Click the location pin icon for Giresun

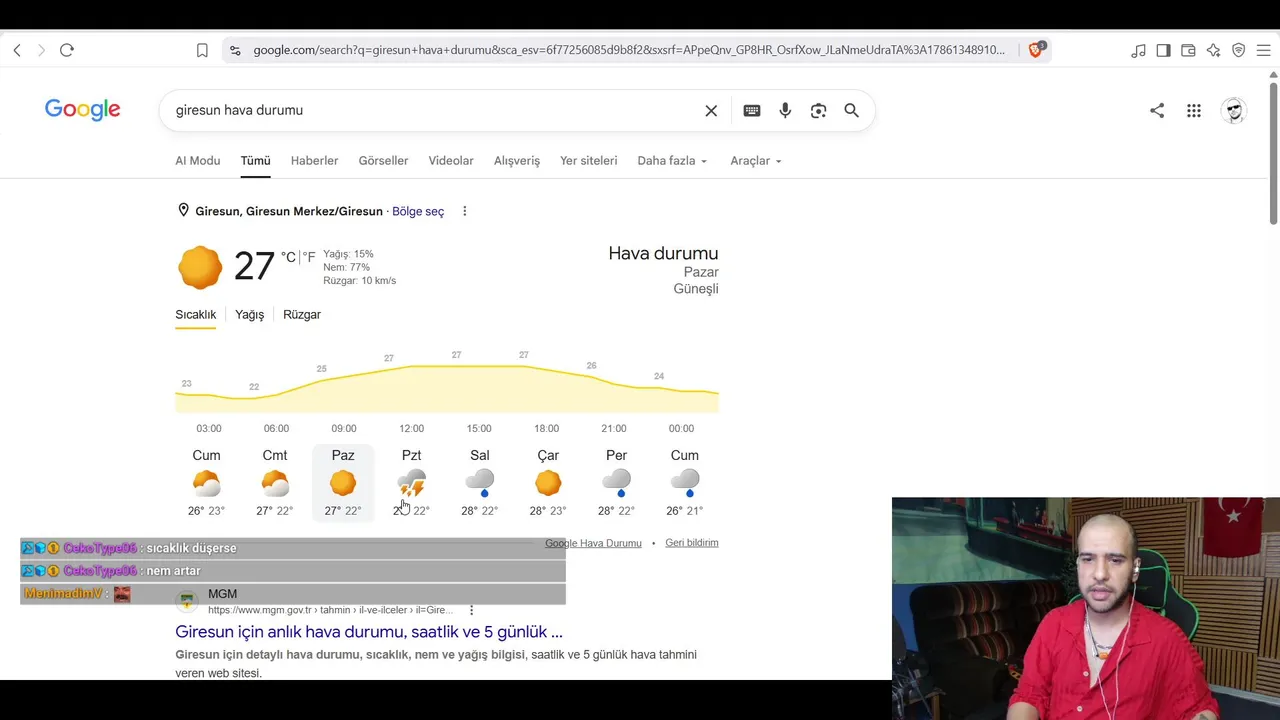pos(183,210)
